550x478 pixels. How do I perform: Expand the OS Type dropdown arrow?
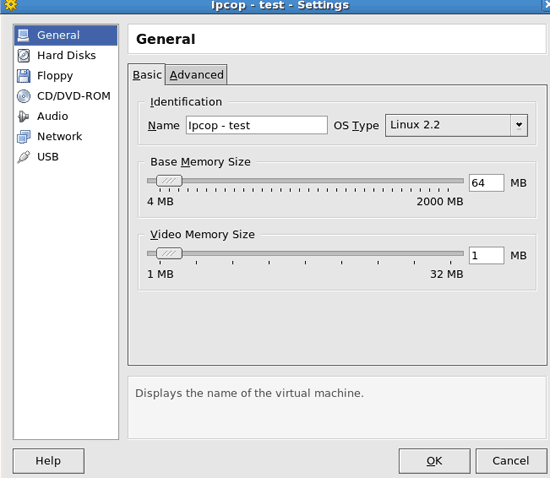coord(519,125)
